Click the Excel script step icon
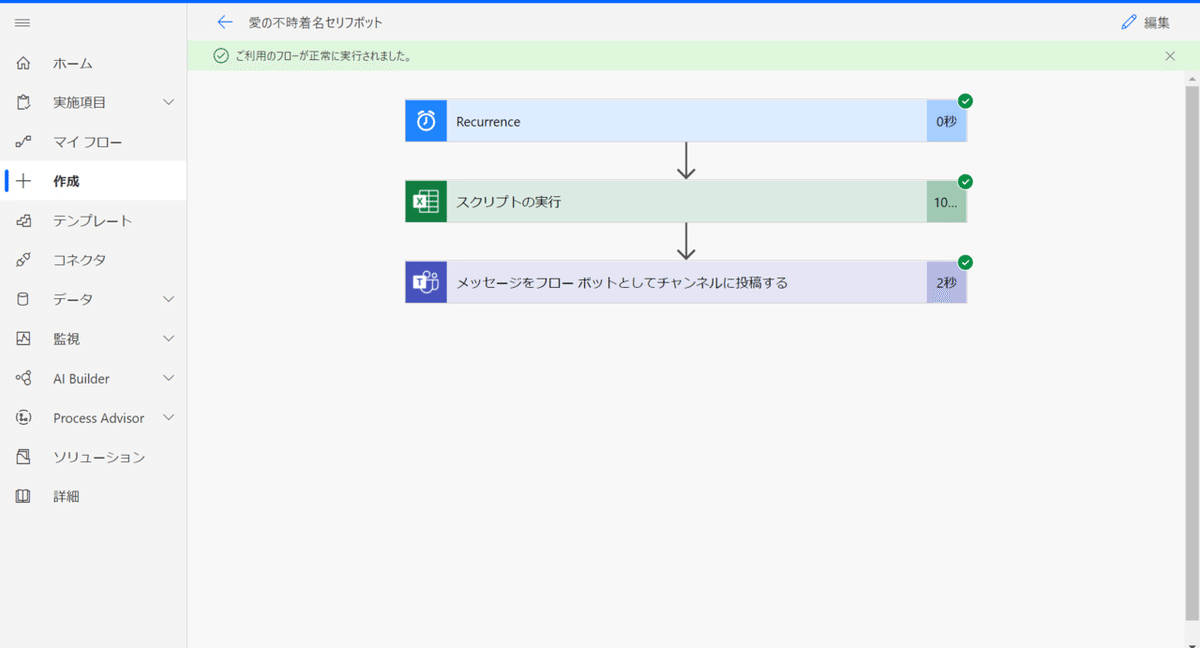 pos(426,202)
